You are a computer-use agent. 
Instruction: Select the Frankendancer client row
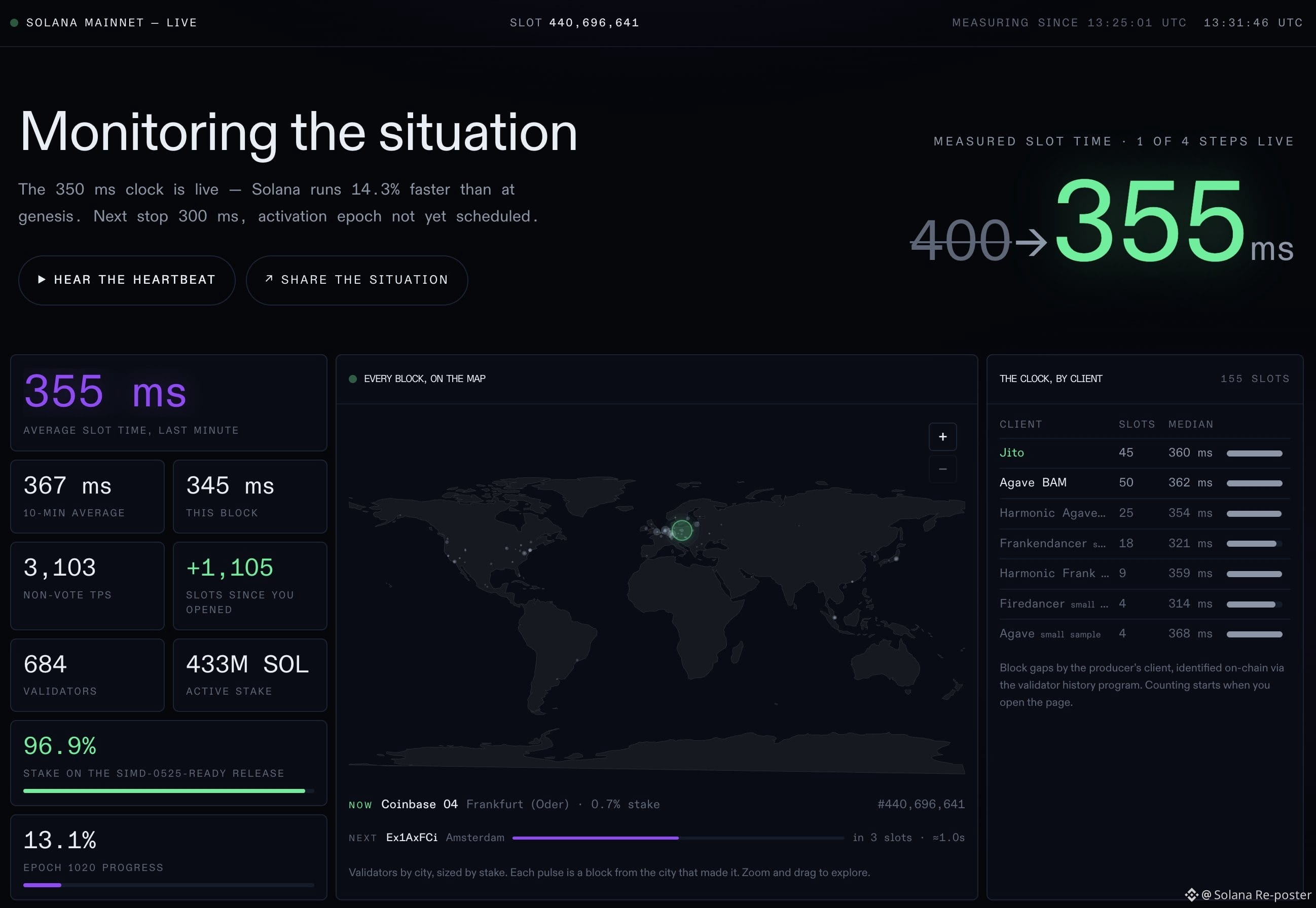pyautogui.click(x=1144, y=543)
